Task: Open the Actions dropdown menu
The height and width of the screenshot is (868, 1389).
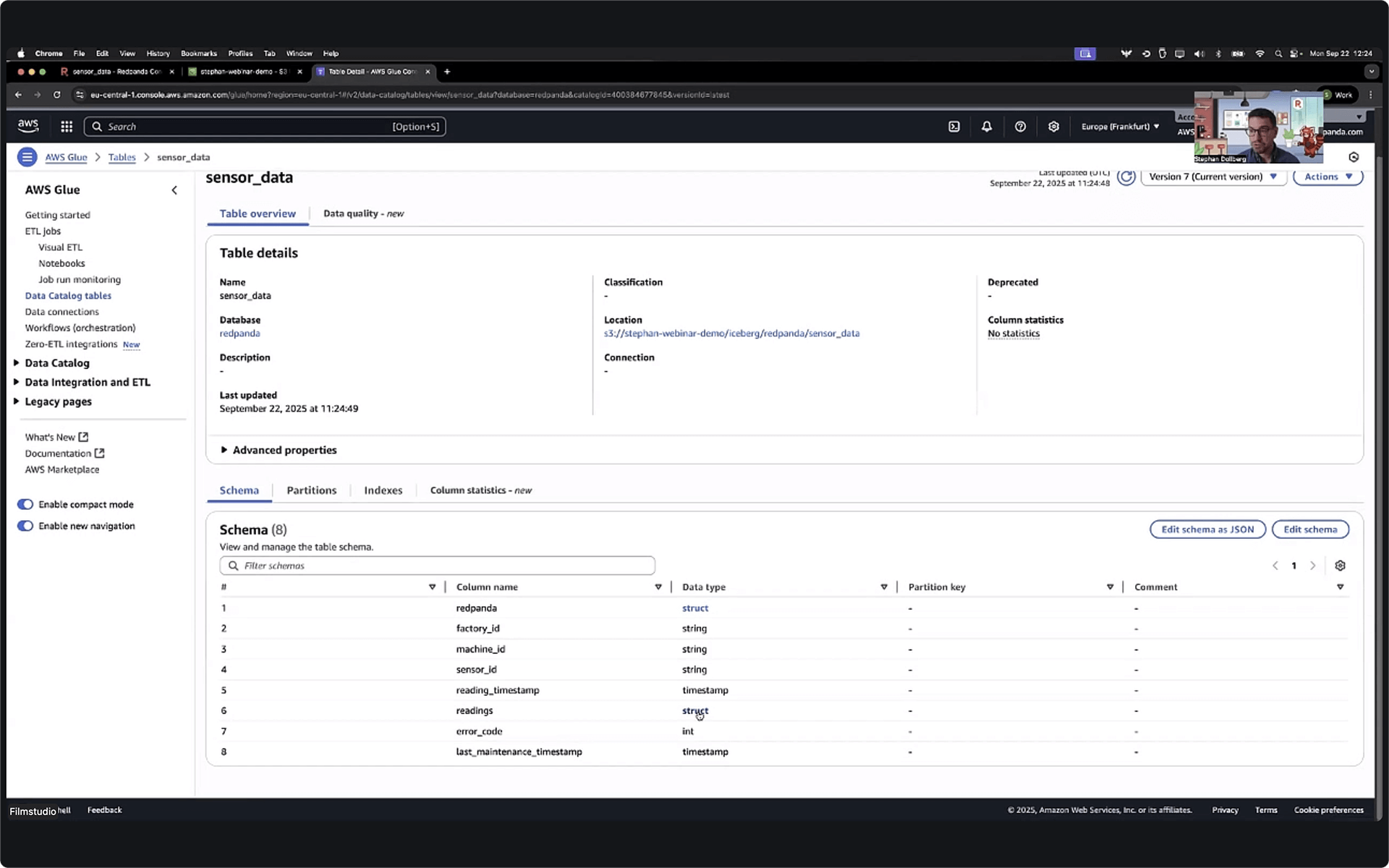Action: 1328,177
